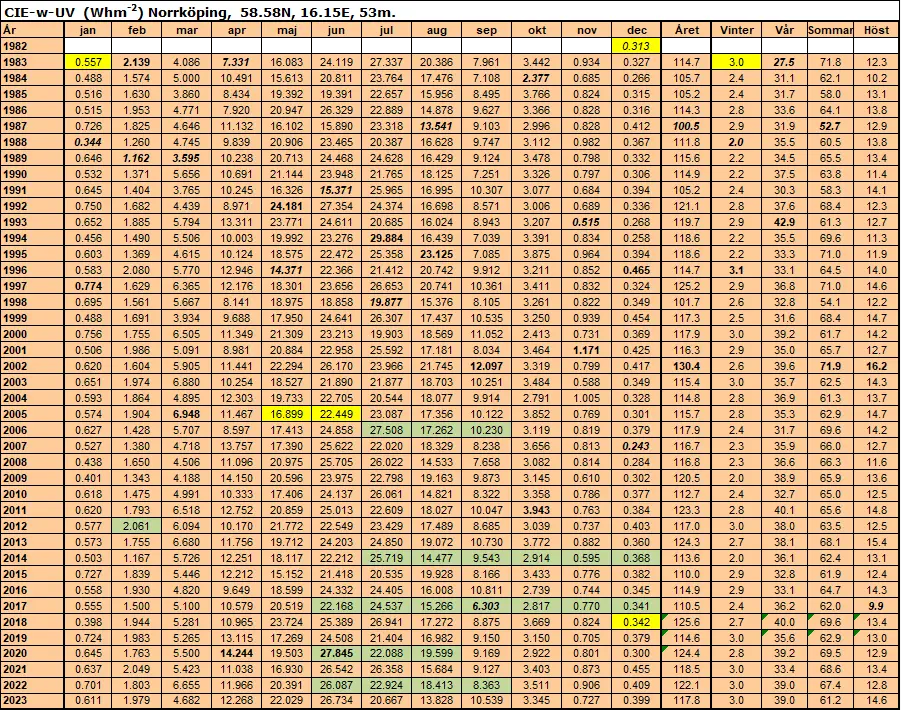The height and width of the screenshot is (711, 901).
Task: Select the yellow 0.342 cell in dec 2018
Action: 637,621
